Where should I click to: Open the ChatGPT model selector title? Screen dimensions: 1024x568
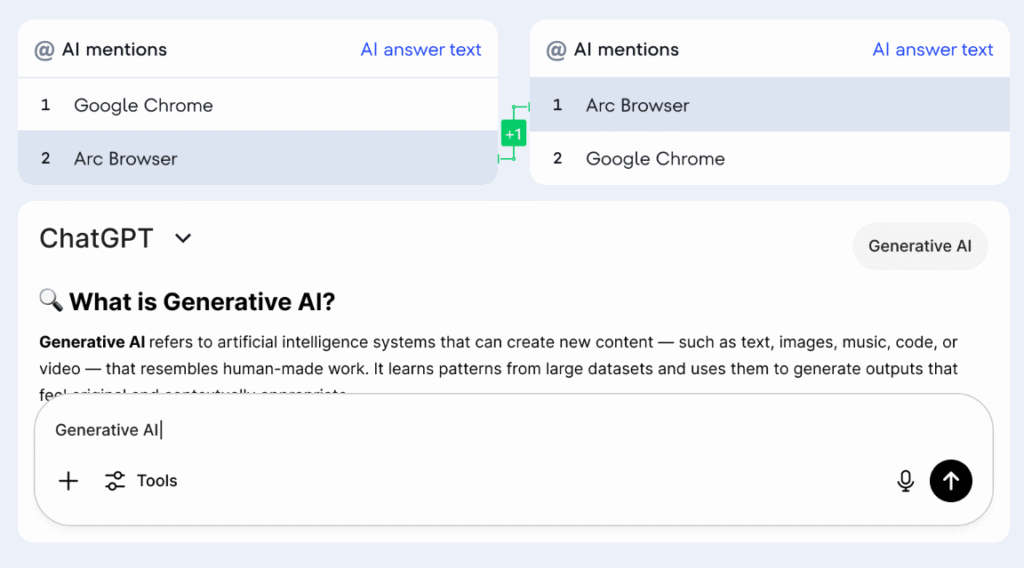[x=96, y=238]
